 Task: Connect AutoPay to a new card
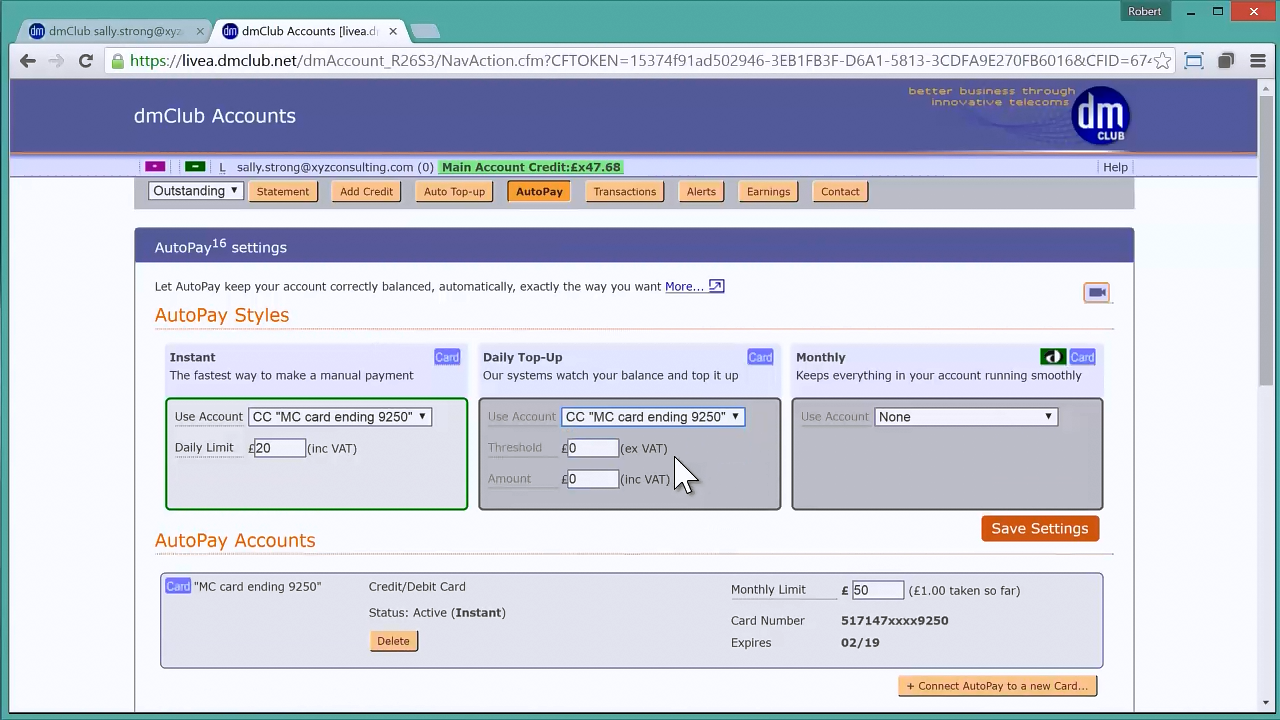pyautogui.click(x=998, y=686)
